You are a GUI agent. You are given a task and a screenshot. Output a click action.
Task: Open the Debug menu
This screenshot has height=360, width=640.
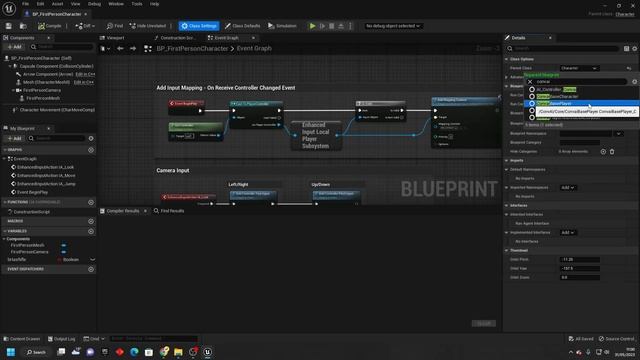[94, 4]
